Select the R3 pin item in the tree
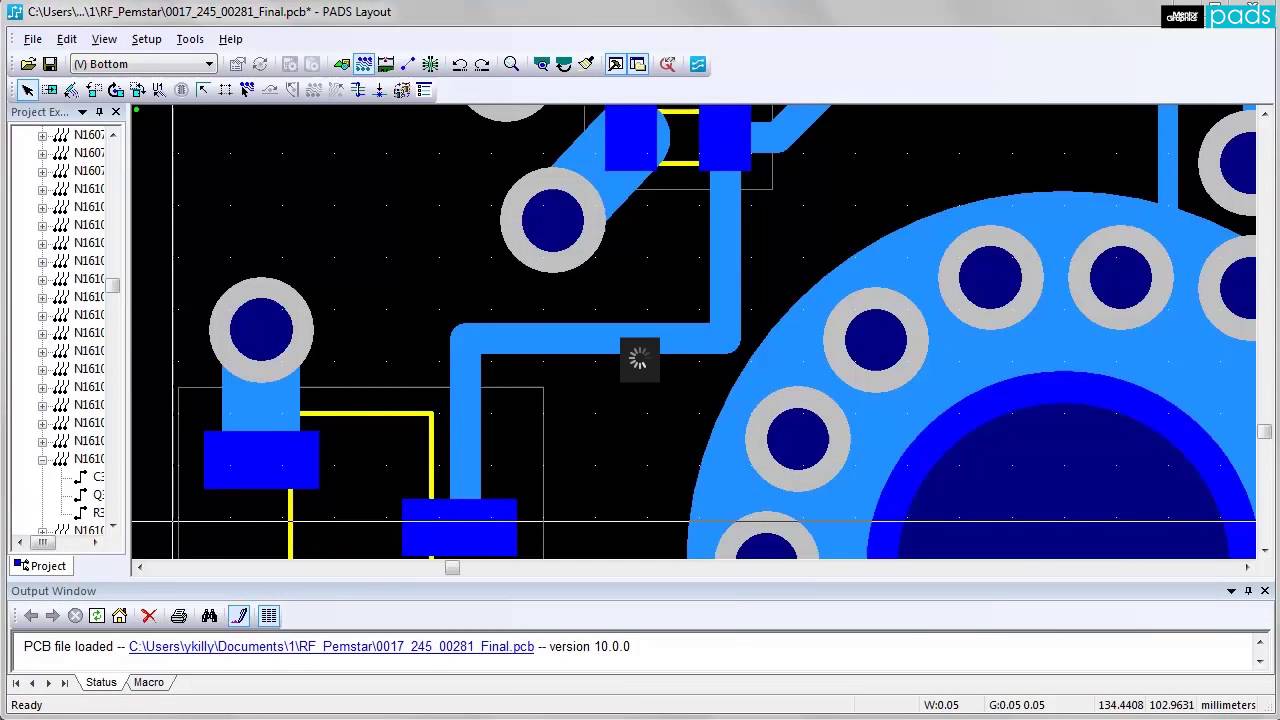 click(x=90, y=513)
